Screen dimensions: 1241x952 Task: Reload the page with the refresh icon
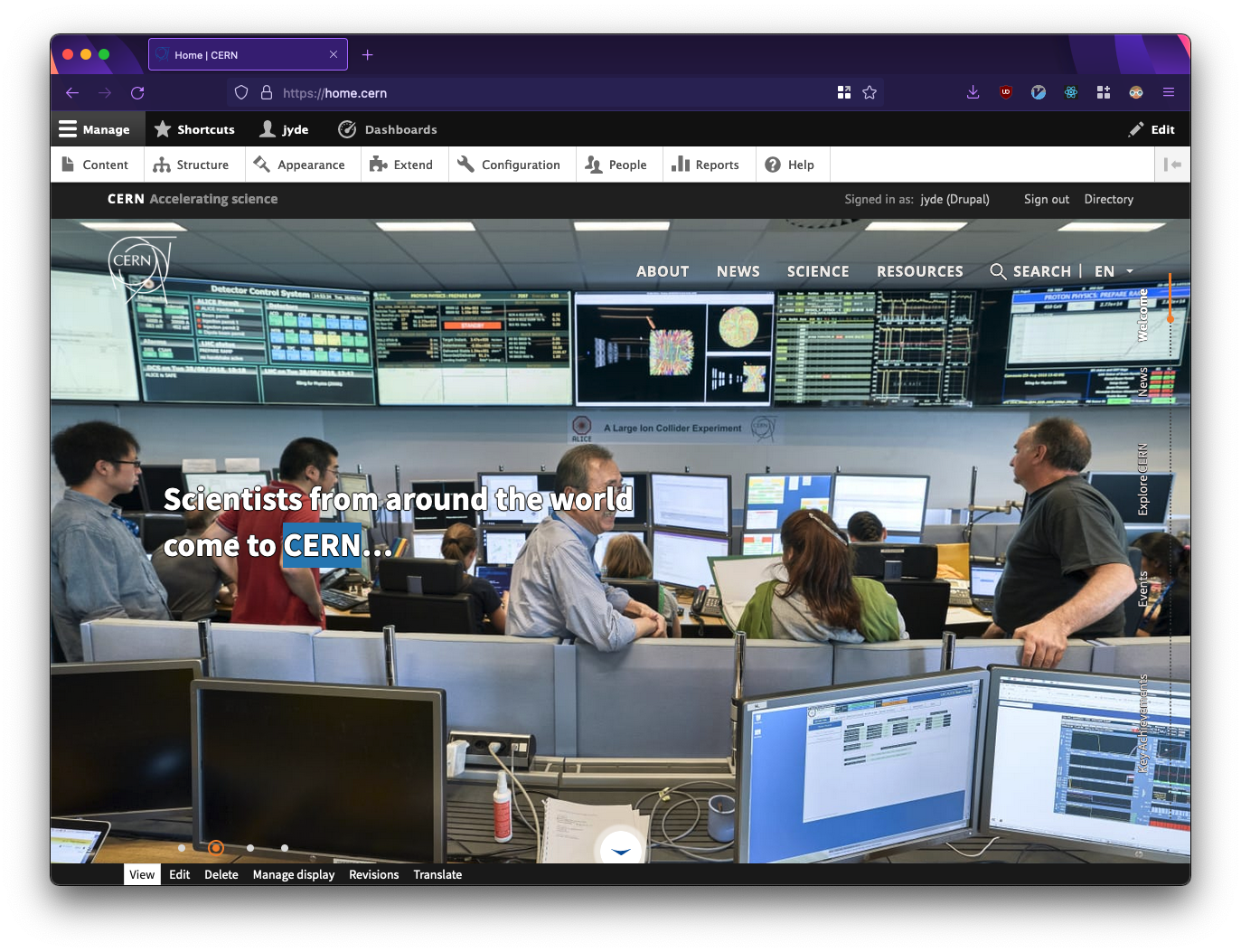[x=137, y=93]
